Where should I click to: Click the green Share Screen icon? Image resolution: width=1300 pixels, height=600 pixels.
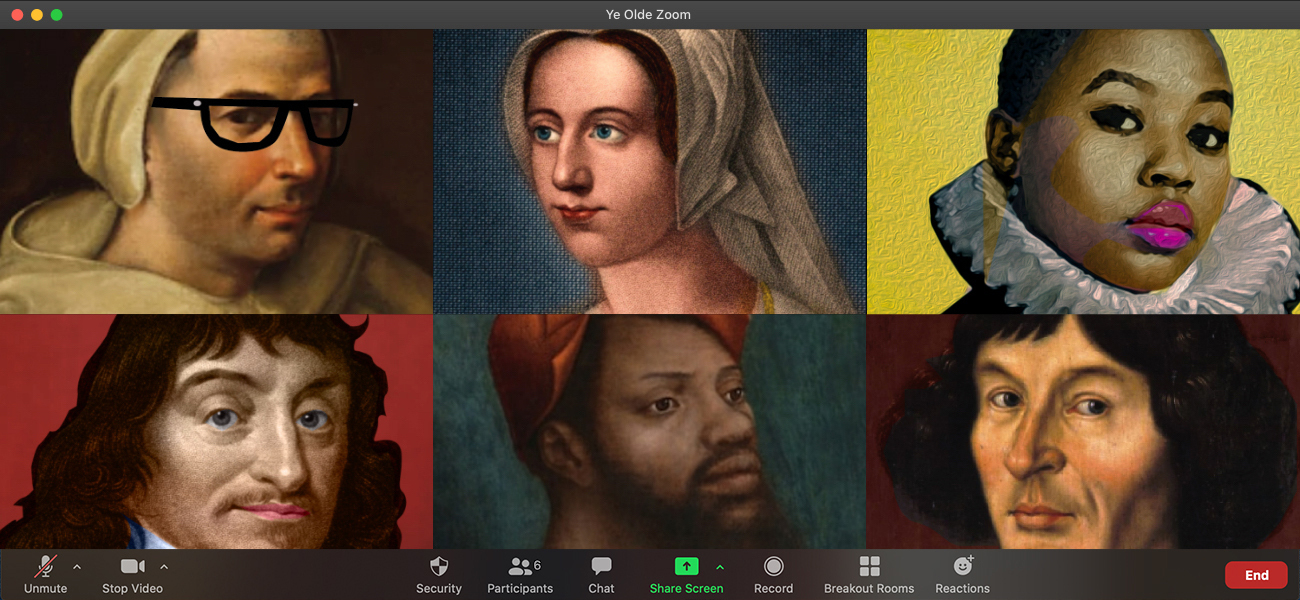tap(686, 567)
